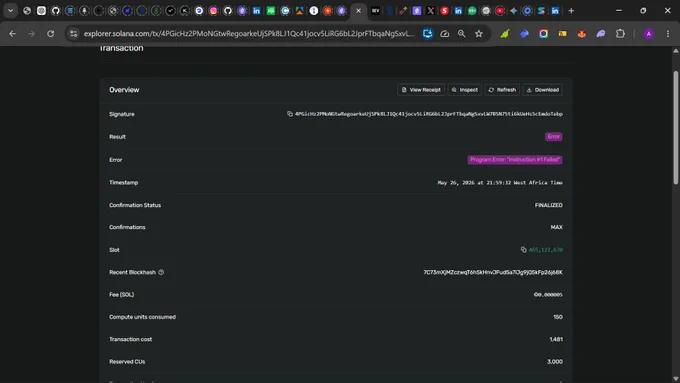
Task: Switch to the X (Twitter) tab
Action: [x=431, y=11]
